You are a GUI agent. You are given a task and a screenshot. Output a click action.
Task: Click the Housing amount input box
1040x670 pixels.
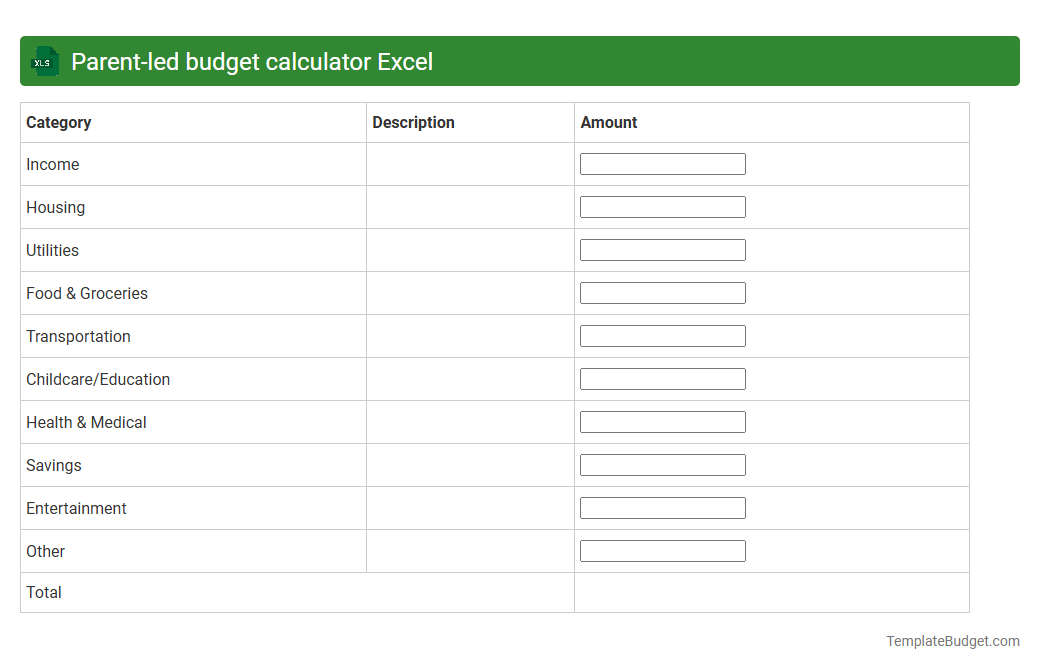(662, 206)
